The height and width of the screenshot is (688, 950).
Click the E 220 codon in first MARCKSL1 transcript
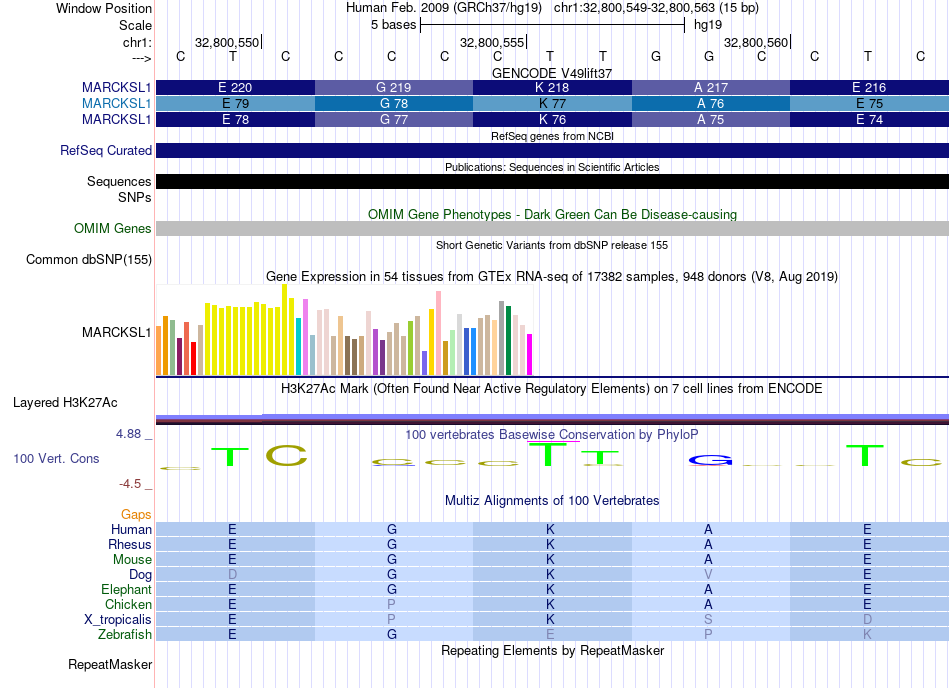[x=235, y=87]
